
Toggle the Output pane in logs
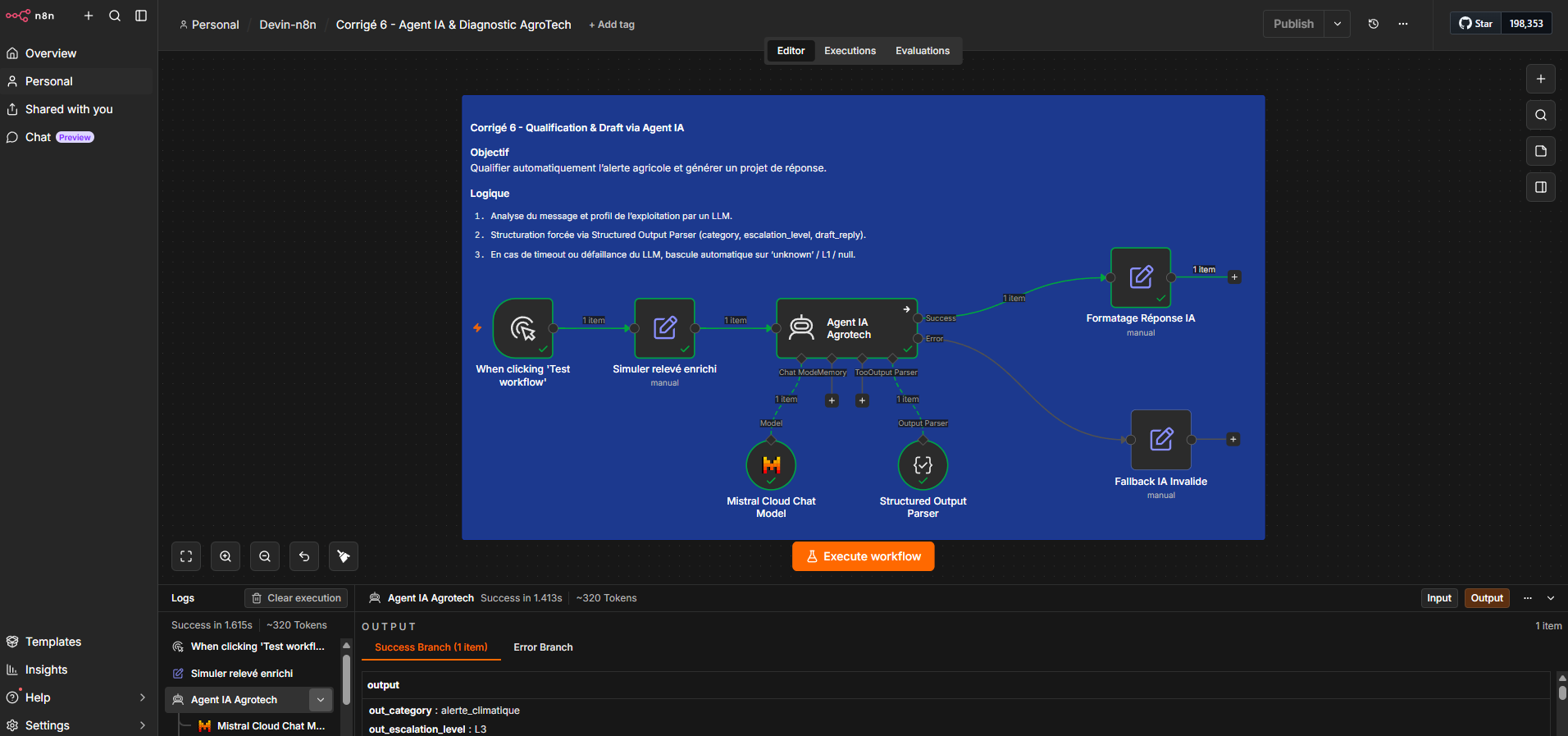pos(1487,598)
